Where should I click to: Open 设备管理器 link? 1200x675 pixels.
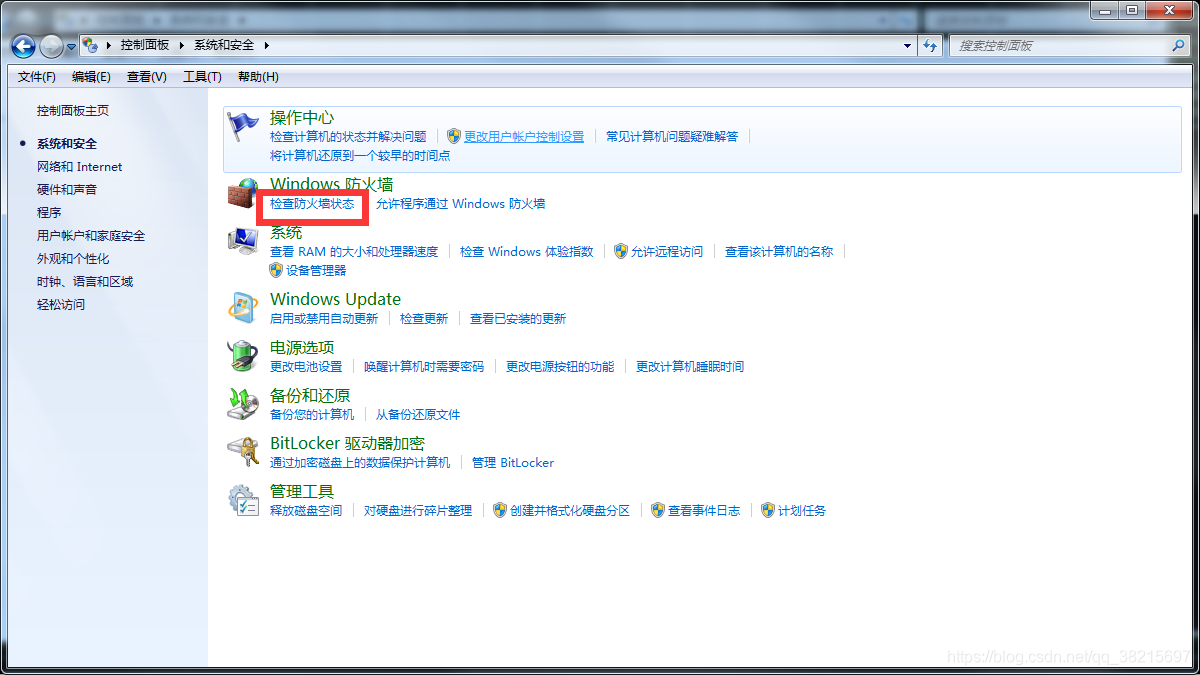[x=316, y=271]
